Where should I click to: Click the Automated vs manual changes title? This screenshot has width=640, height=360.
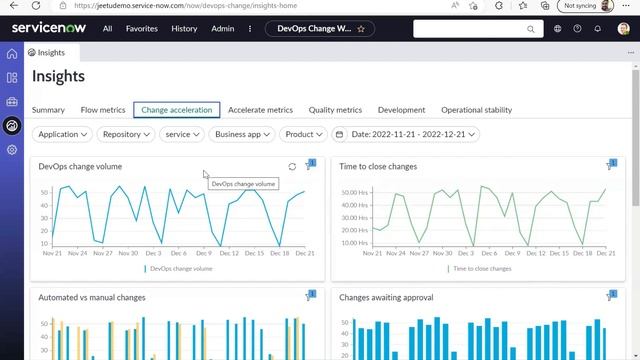pos(92,298)
